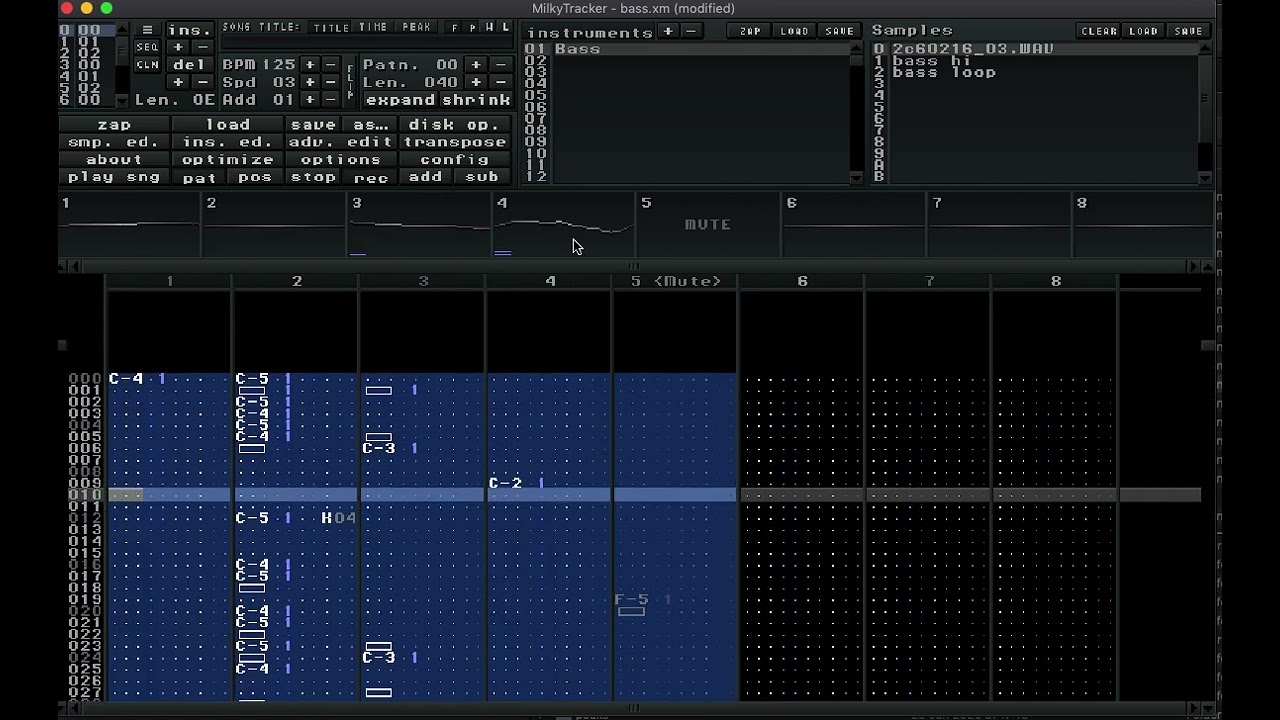Image resolution: width=1280 pixels, height=720 pixels.
Task: Decrease the Spd value with minus
Action: 331,82
